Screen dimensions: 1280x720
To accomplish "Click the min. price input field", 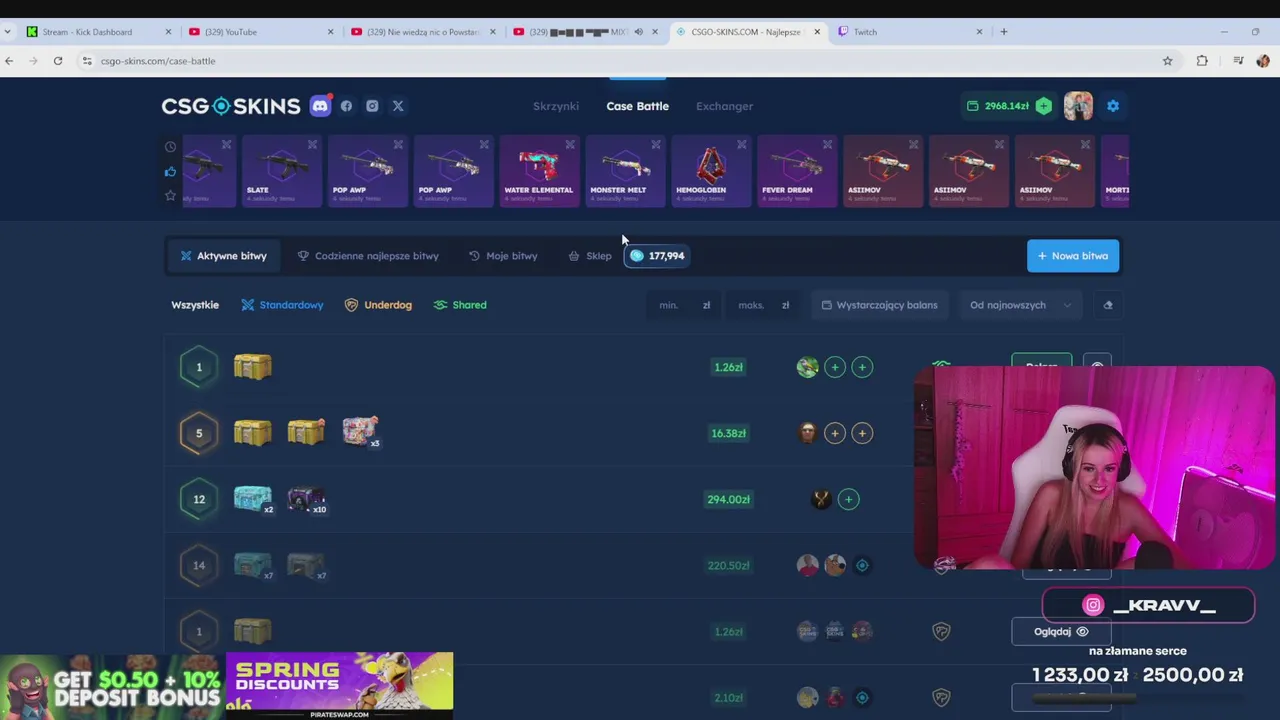I will [684, 305].
